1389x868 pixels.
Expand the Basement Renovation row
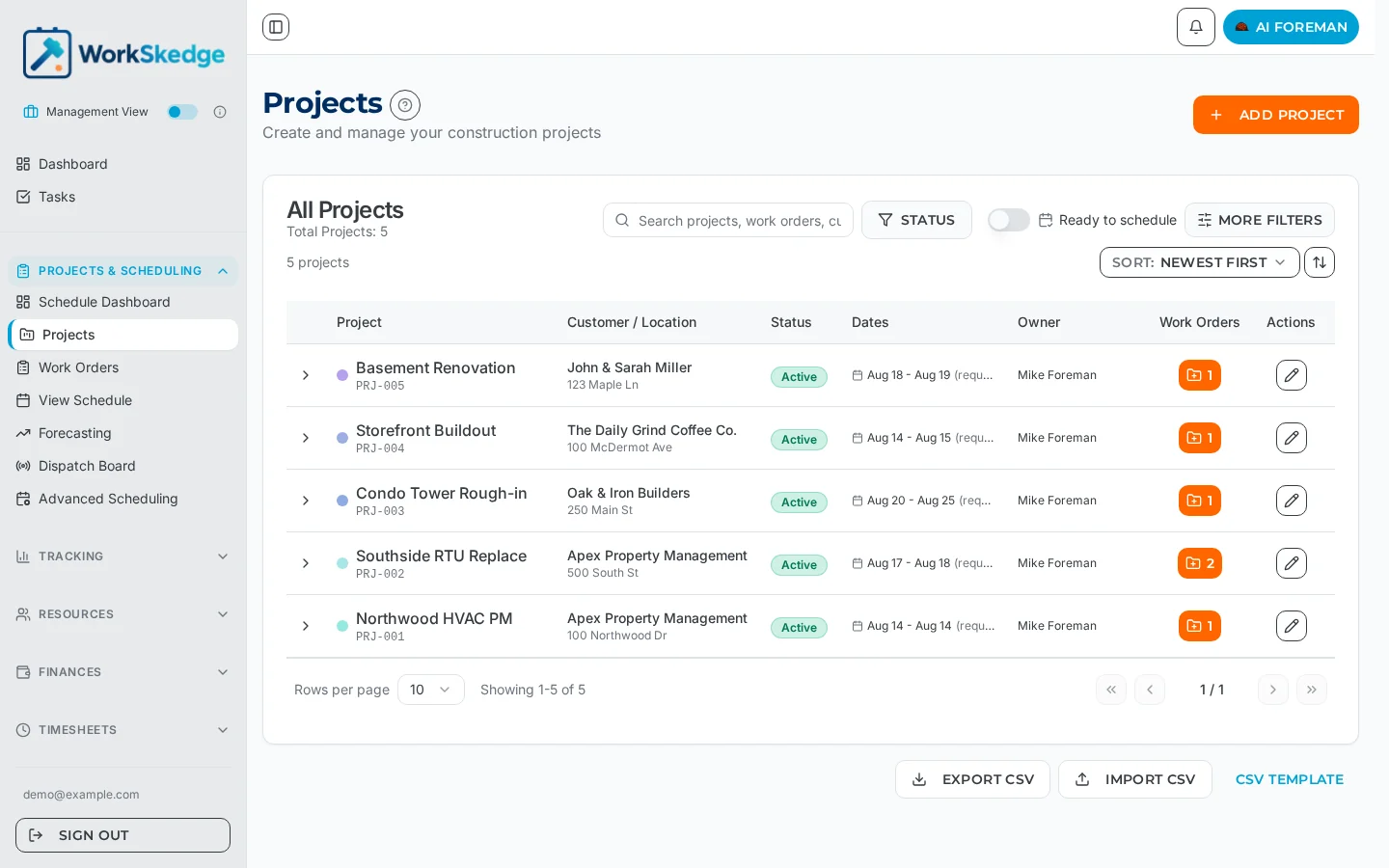click(306, 375)
